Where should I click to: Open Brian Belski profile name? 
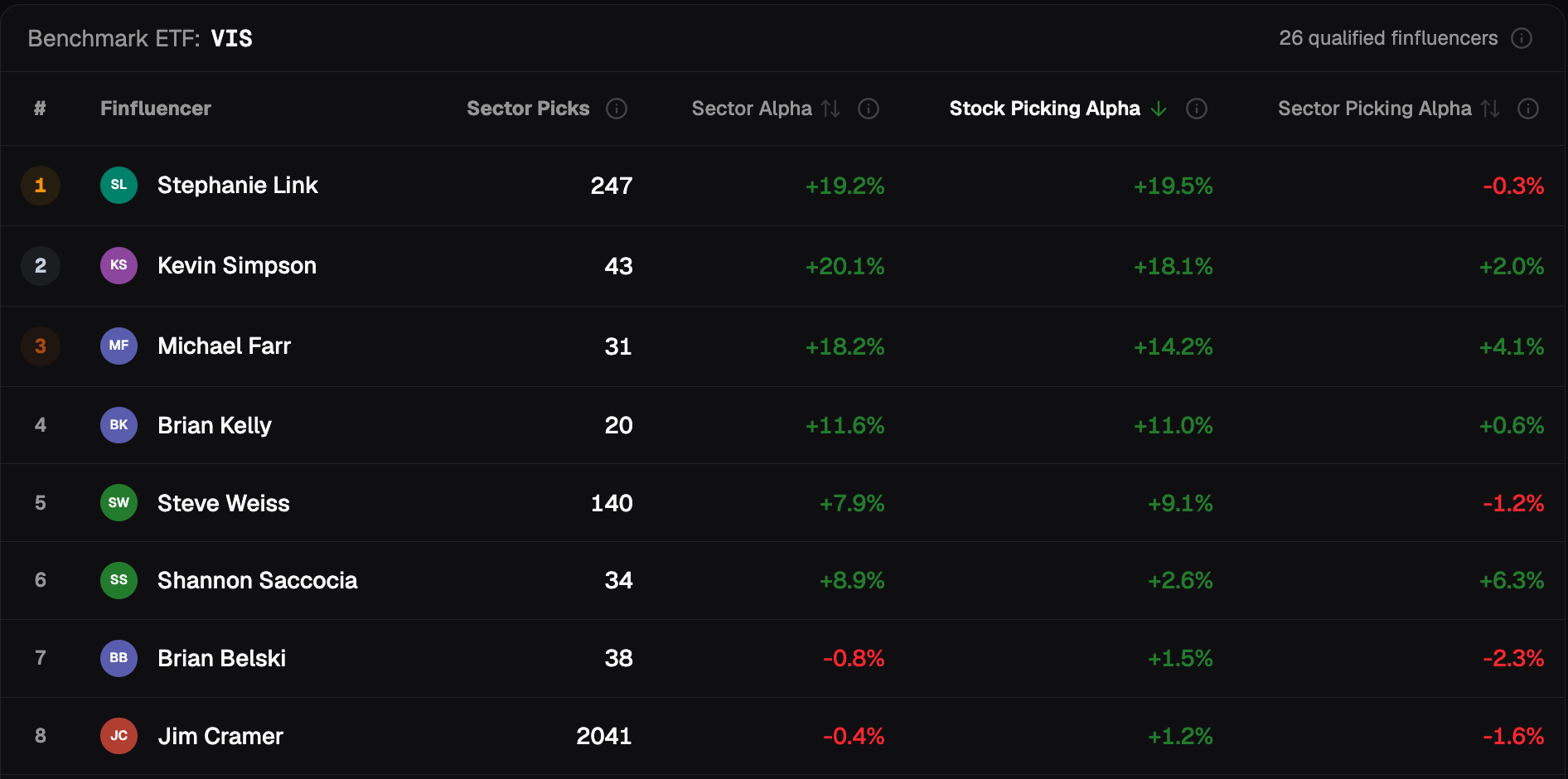221,659
